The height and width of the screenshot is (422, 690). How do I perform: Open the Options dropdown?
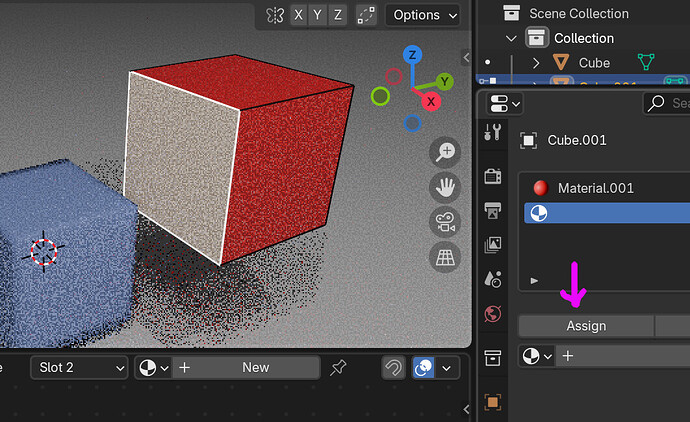click(x=423, y=15)
